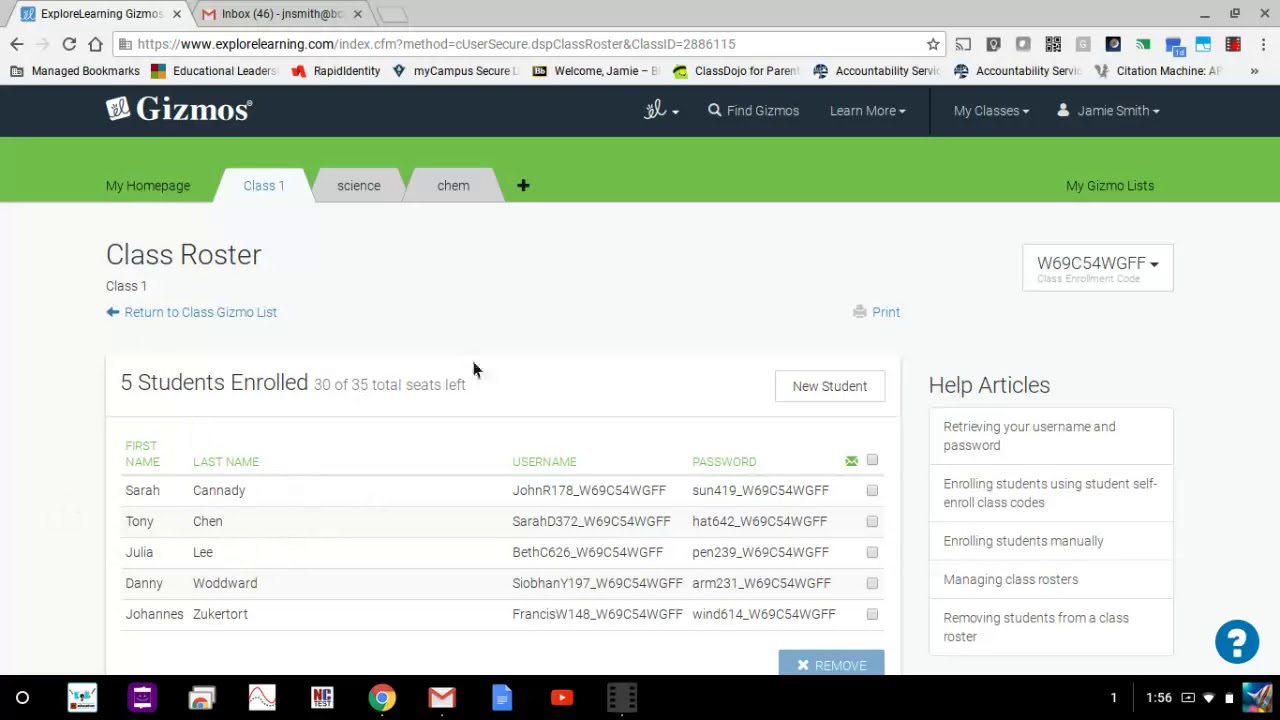Click the QR code extension icon
Screen dimensions: 1280x720
1053,44
